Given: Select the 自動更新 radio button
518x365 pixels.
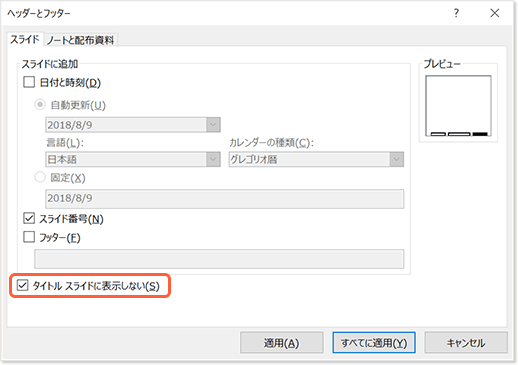Looking at the screenshot, I should tap(40, 105).
